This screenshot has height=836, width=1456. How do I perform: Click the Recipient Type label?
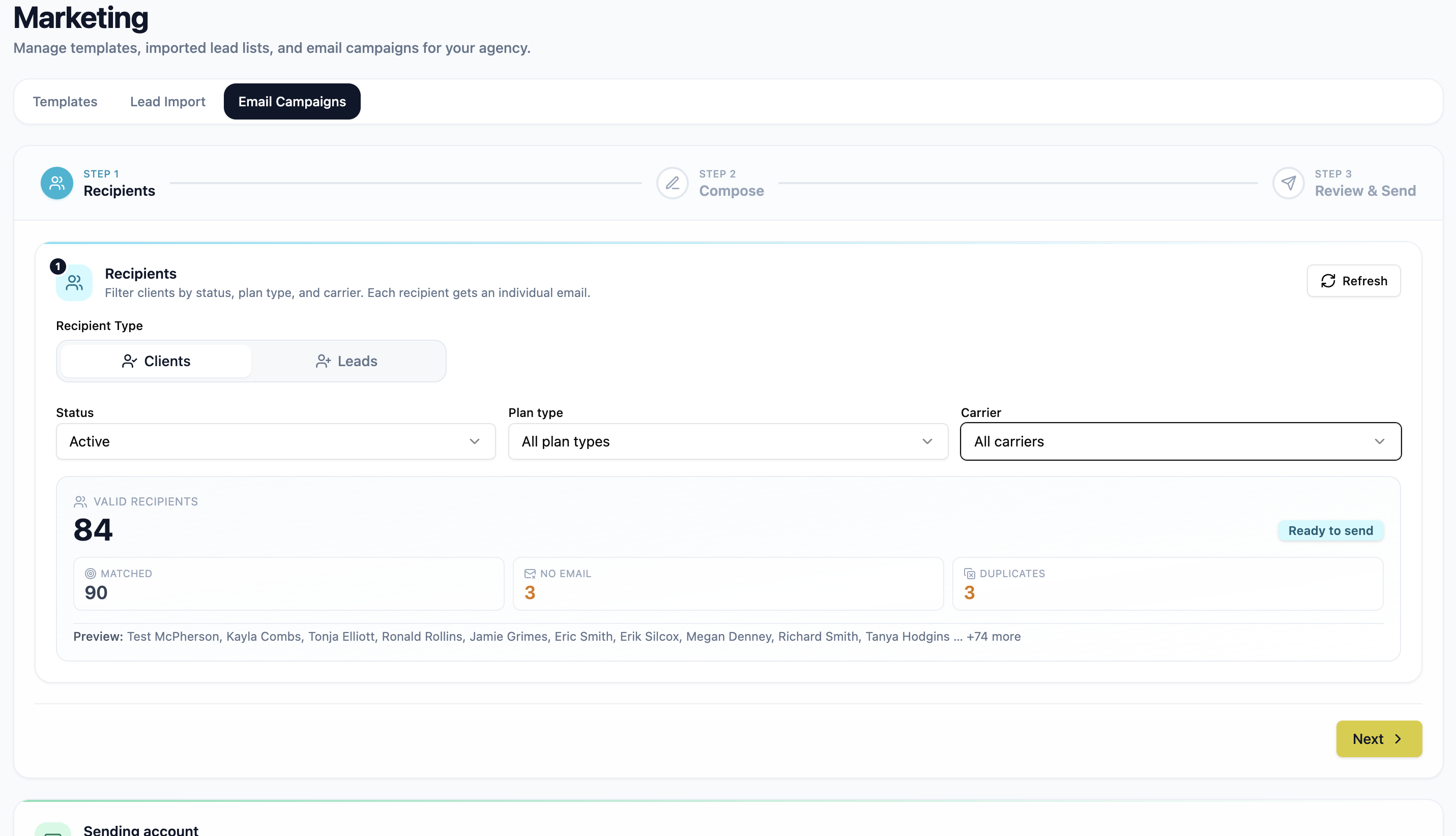pos(99,325)
